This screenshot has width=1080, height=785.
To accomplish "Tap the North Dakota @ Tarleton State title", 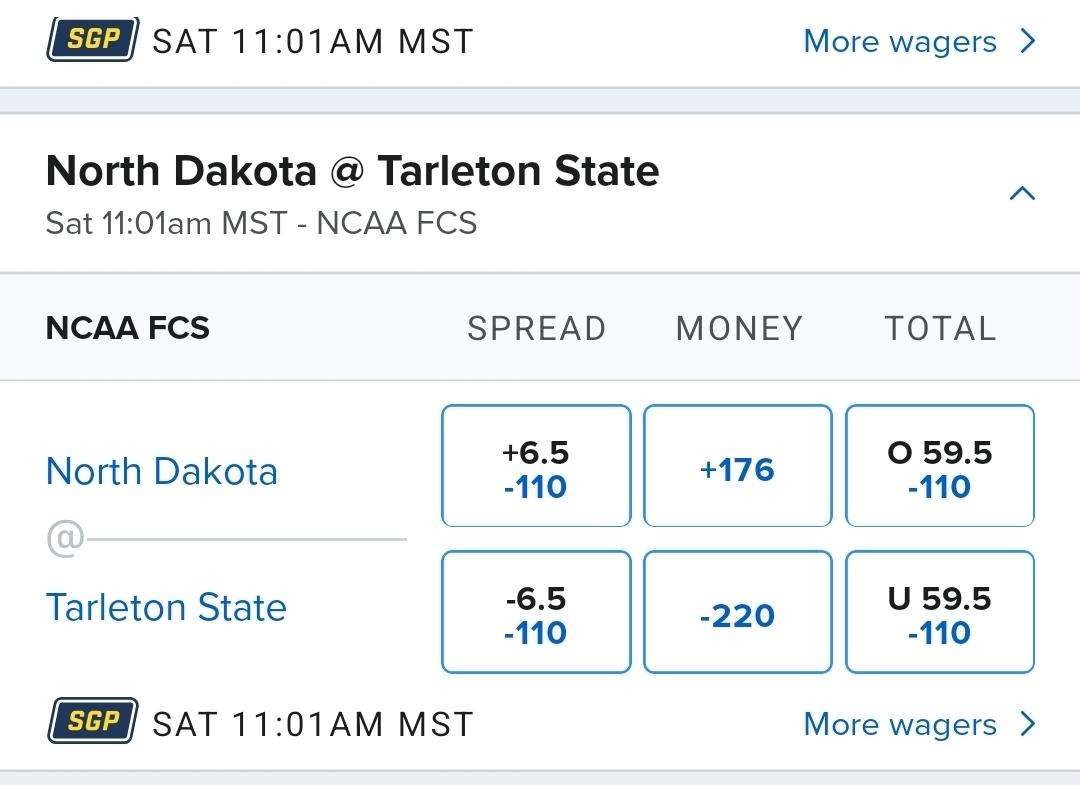I will point(352,172).
